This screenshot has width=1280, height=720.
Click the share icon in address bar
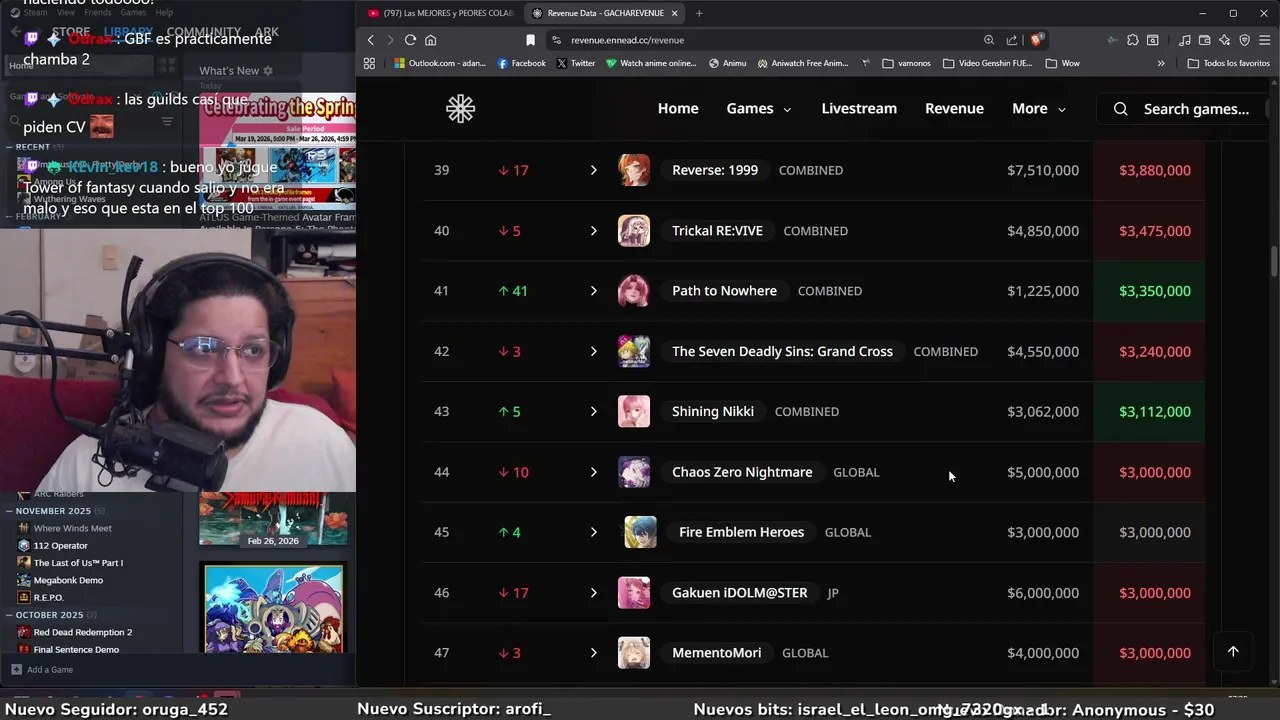click(1012, 40)
